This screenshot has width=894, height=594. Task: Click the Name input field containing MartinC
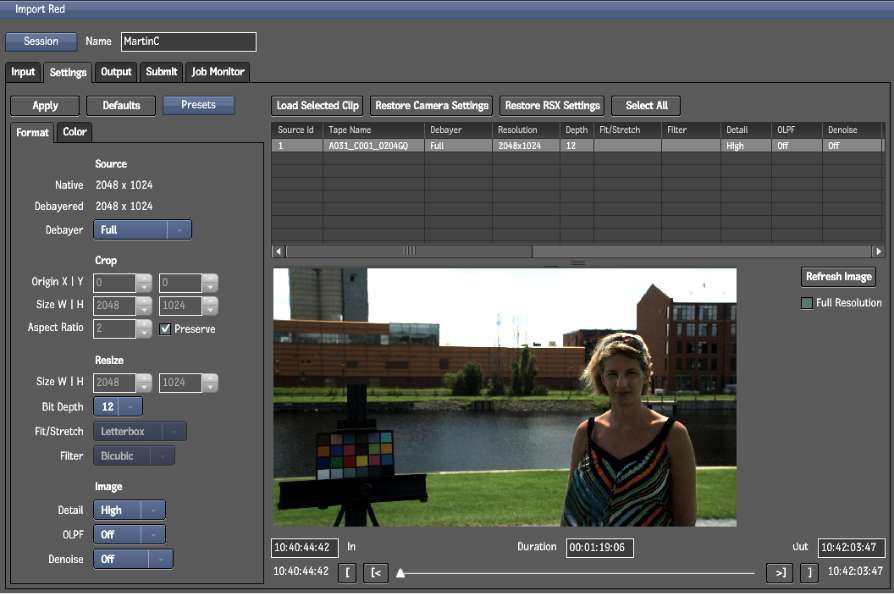tap(188, 42)
